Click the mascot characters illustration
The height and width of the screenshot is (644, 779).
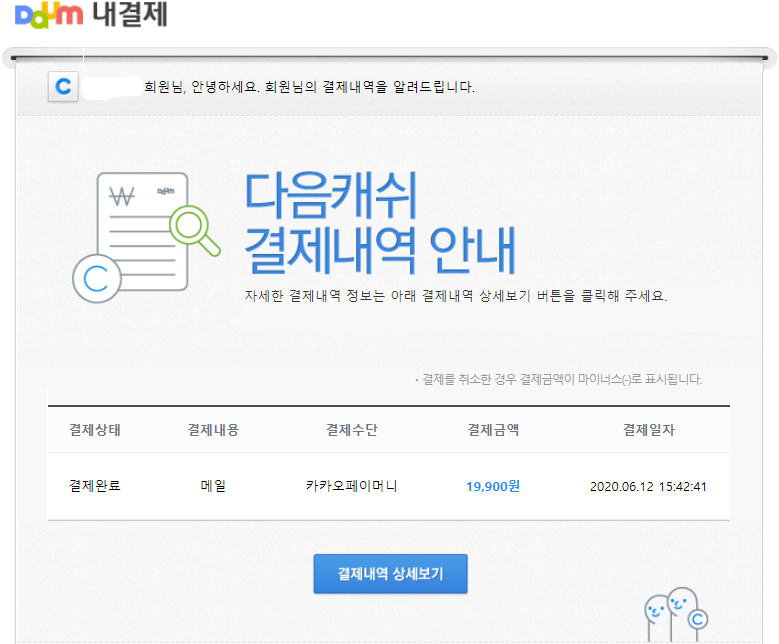tap(676, 615)
